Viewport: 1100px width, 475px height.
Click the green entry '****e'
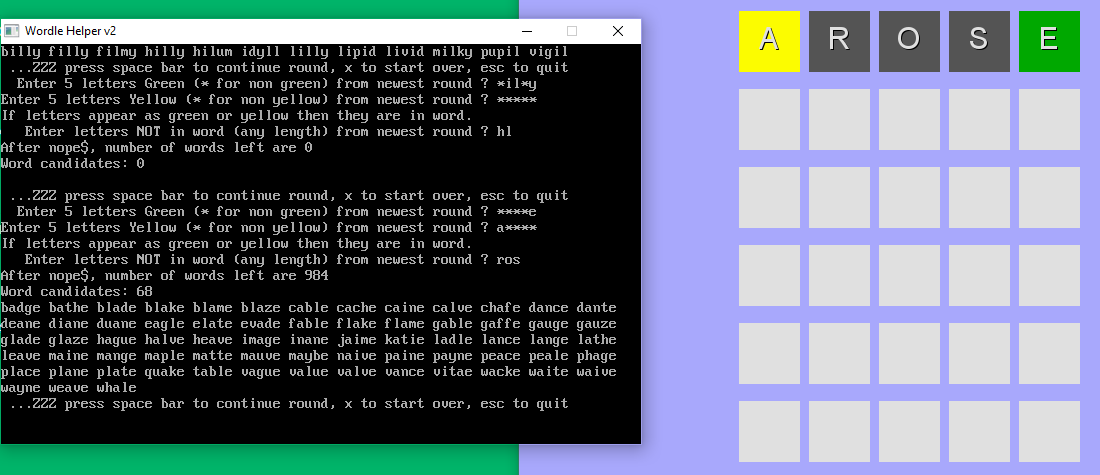516,212
